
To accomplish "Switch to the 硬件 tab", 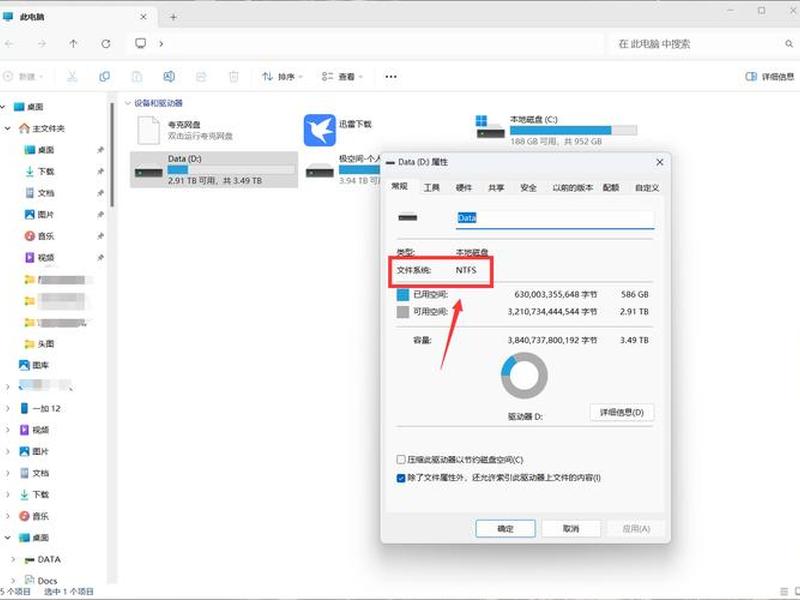I will click(x=464, y=188).
